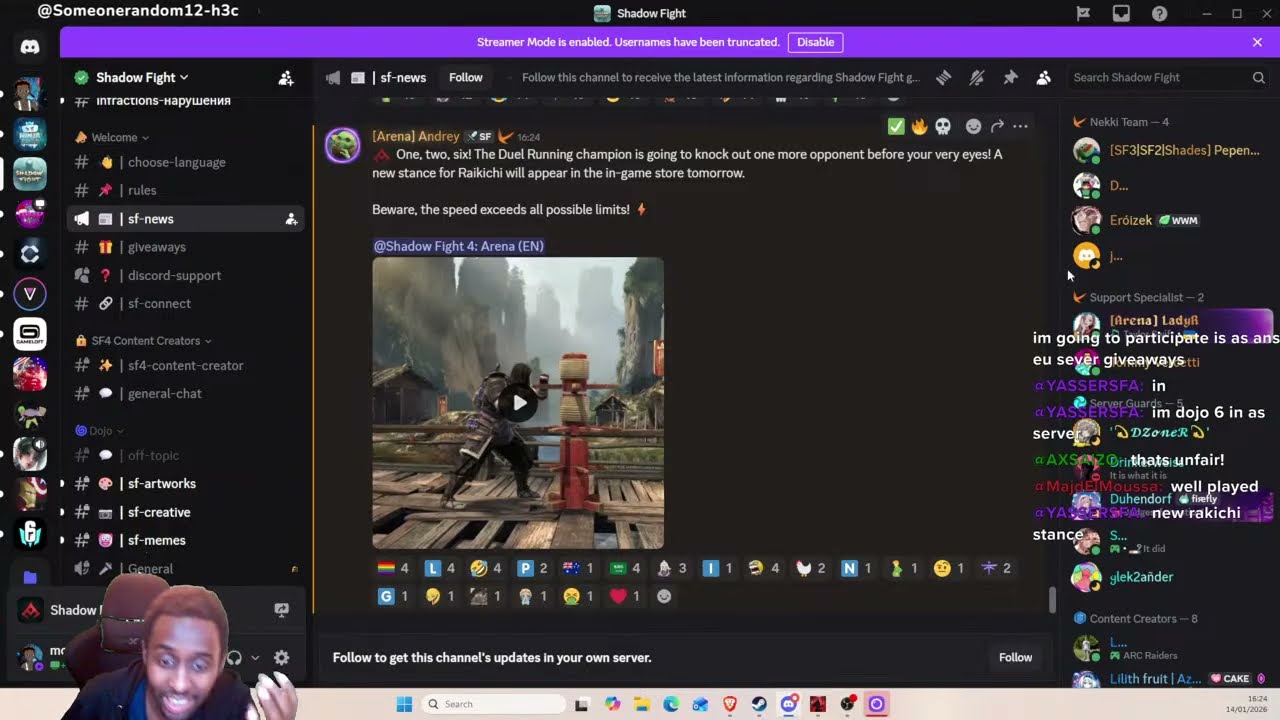Open the flag icon in Discord title bar
Viewport: 1280px width, 720px height.
tap(1083, 13)
